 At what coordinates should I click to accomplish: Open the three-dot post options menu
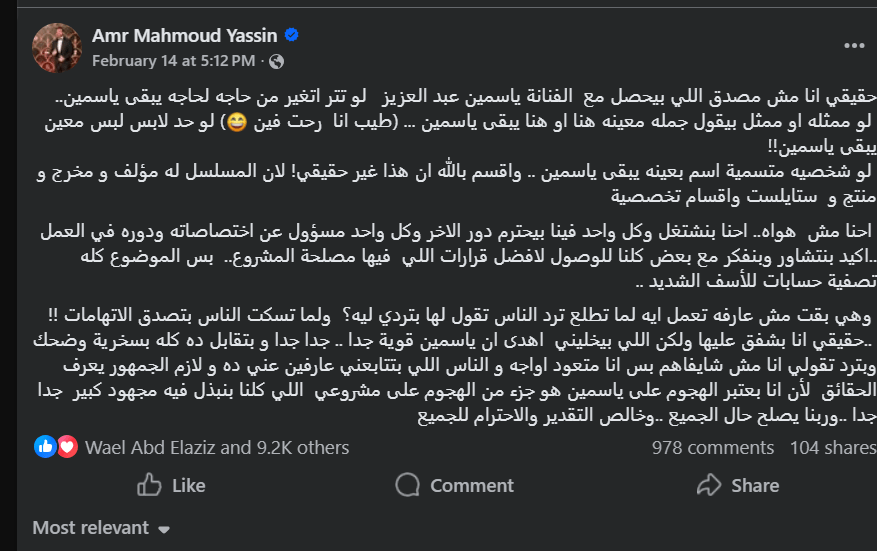[854, 46]
